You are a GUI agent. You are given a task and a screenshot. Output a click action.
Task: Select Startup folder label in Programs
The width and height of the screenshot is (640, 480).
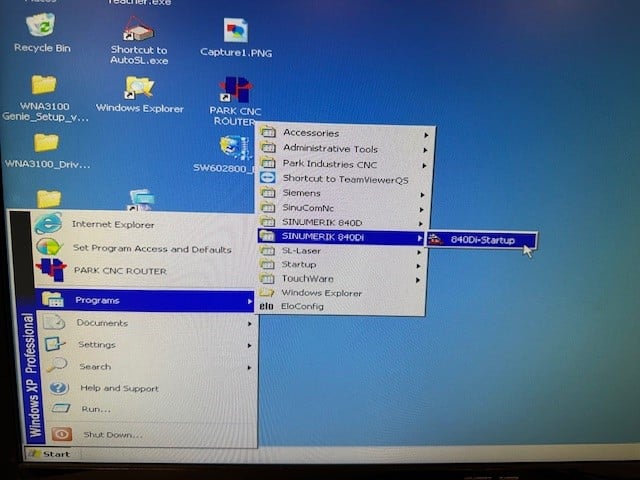pyautogui.click(x=299, y=264)
